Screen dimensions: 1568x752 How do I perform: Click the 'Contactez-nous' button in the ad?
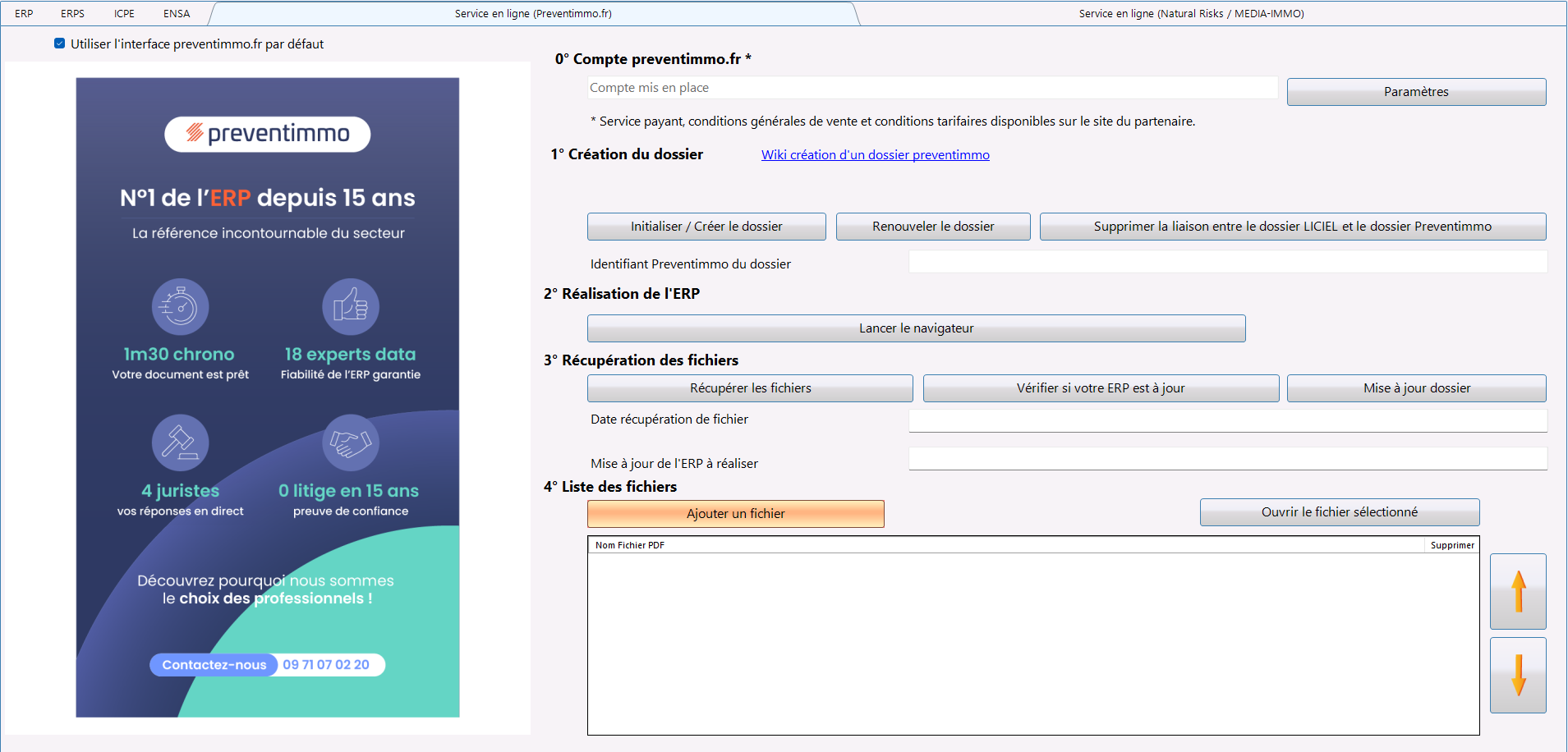coord(214,665)
